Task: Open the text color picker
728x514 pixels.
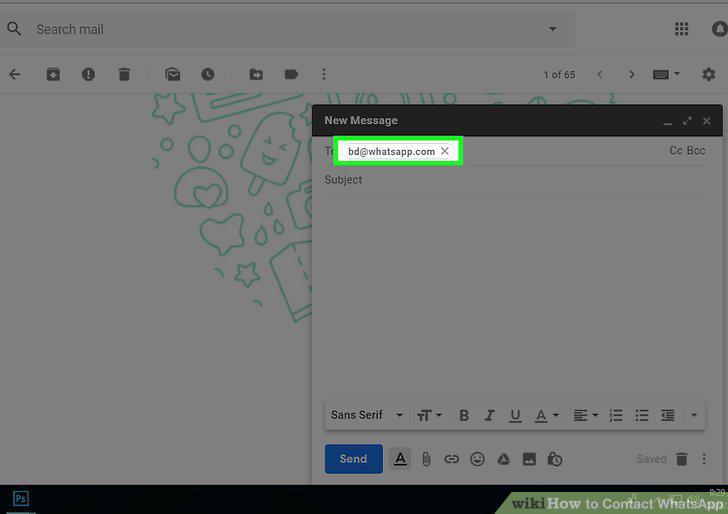Action: click(x=546, y=415)
